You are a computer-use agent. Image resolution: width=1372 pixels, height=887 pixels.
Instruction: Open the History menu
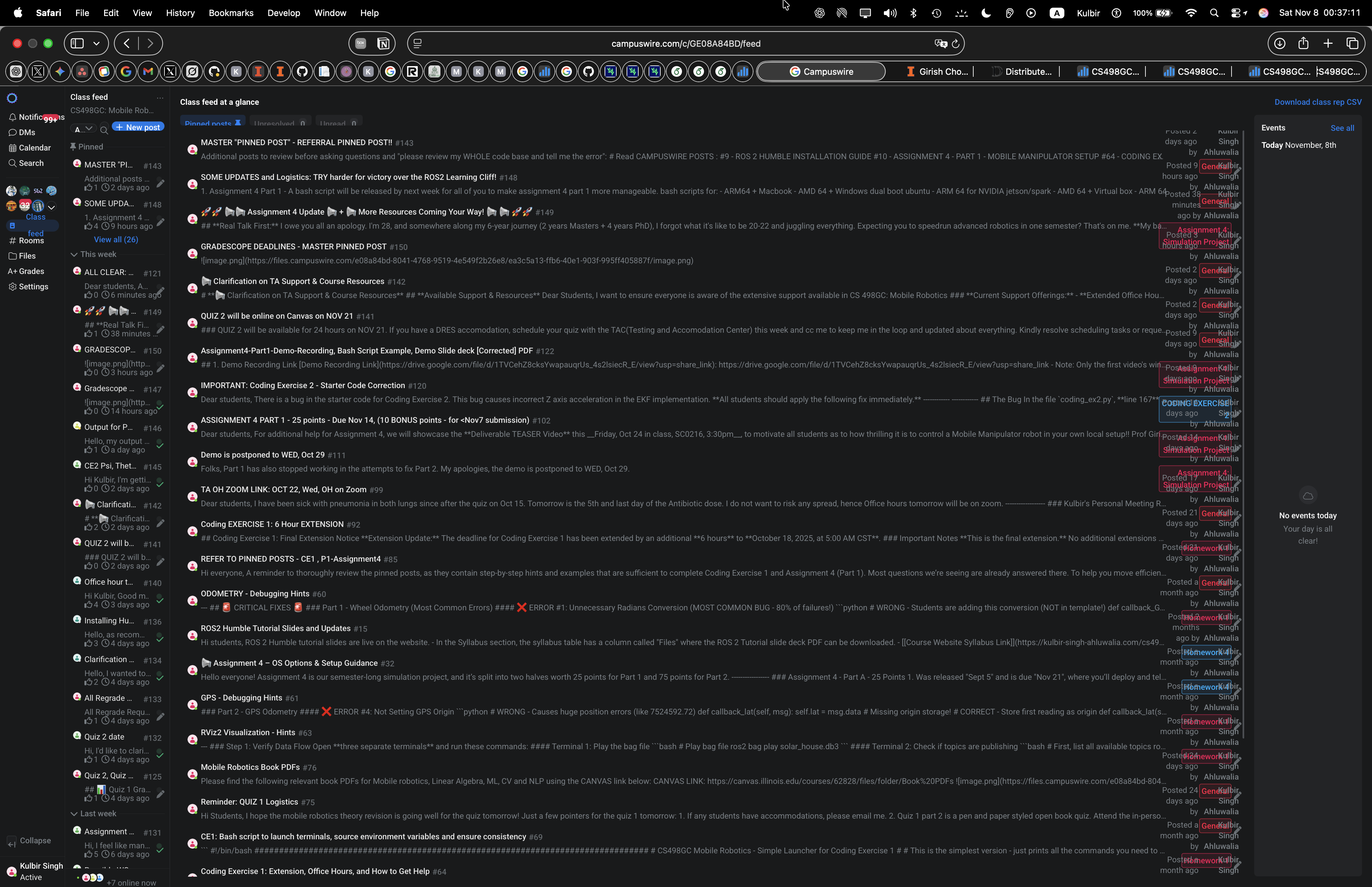coord(180,13)
